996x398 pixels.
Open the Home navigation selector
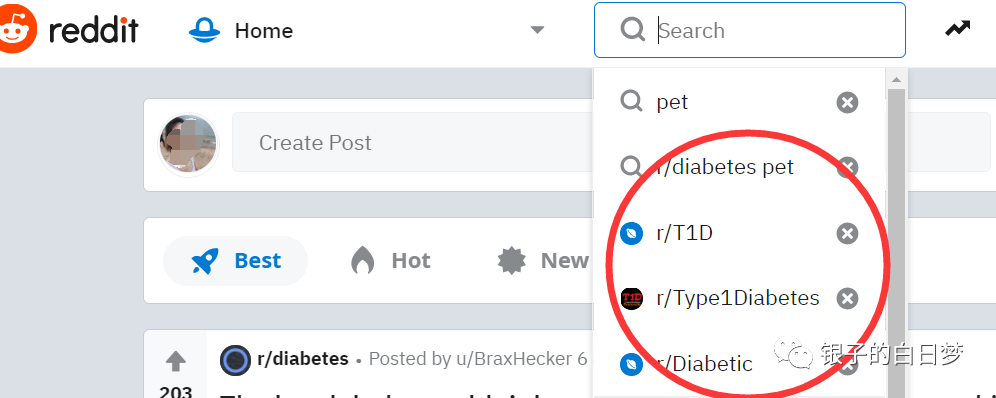(367, 30)
